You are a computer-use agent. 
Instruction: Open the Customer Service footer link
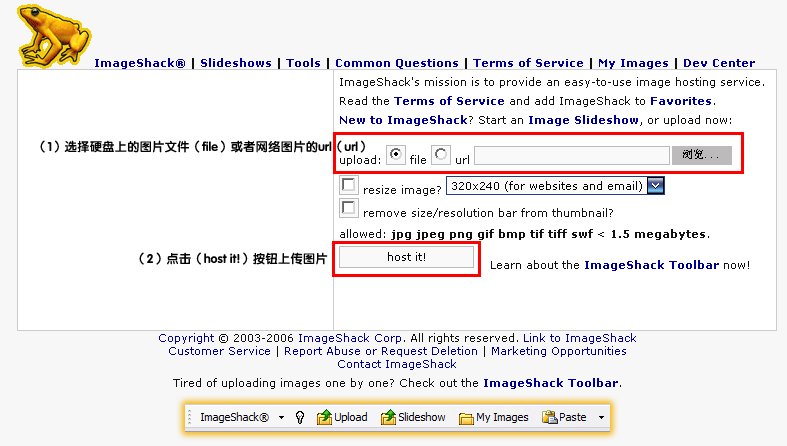[x=219, y=351]
